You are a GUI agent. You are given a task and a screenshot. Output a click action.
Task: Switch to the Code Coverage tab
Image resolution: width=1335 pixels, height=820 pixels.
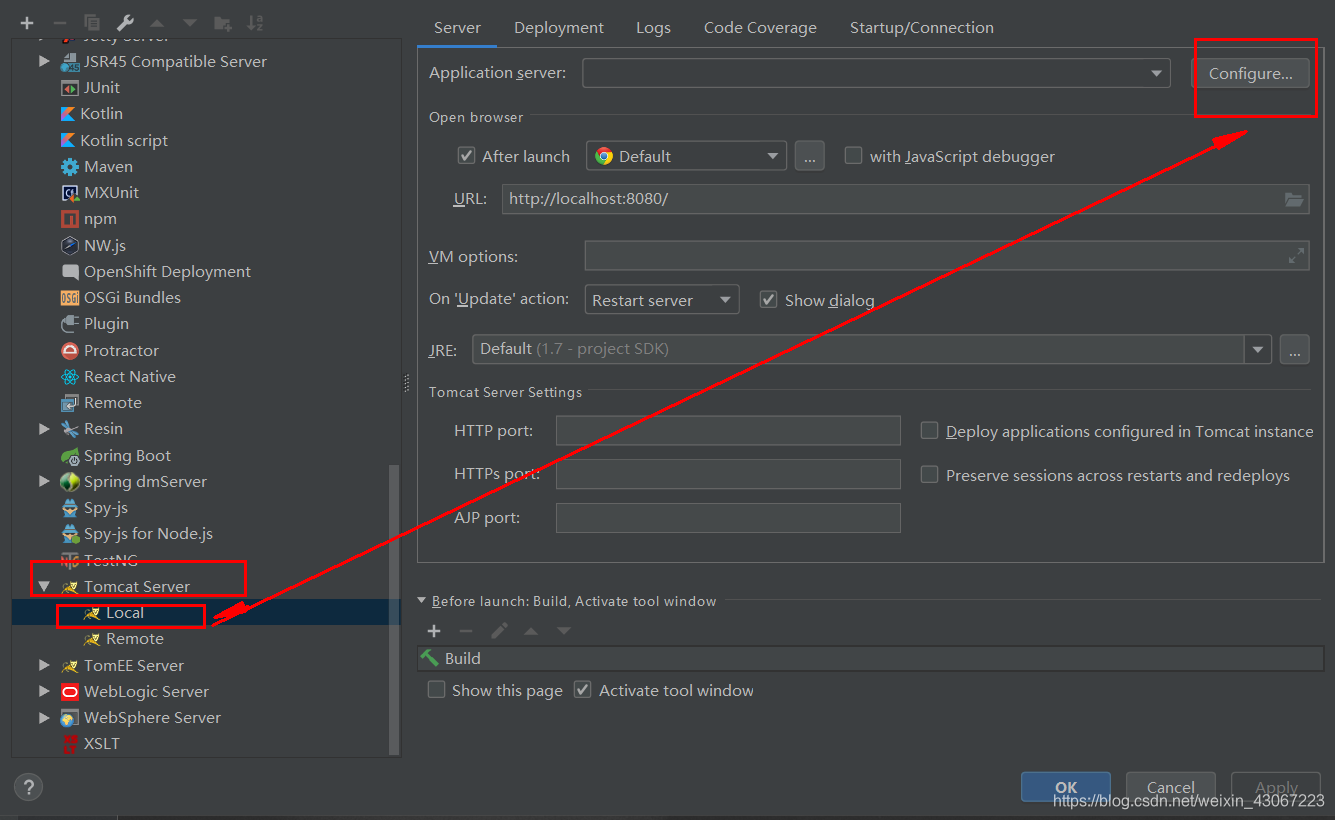(760, 28)
